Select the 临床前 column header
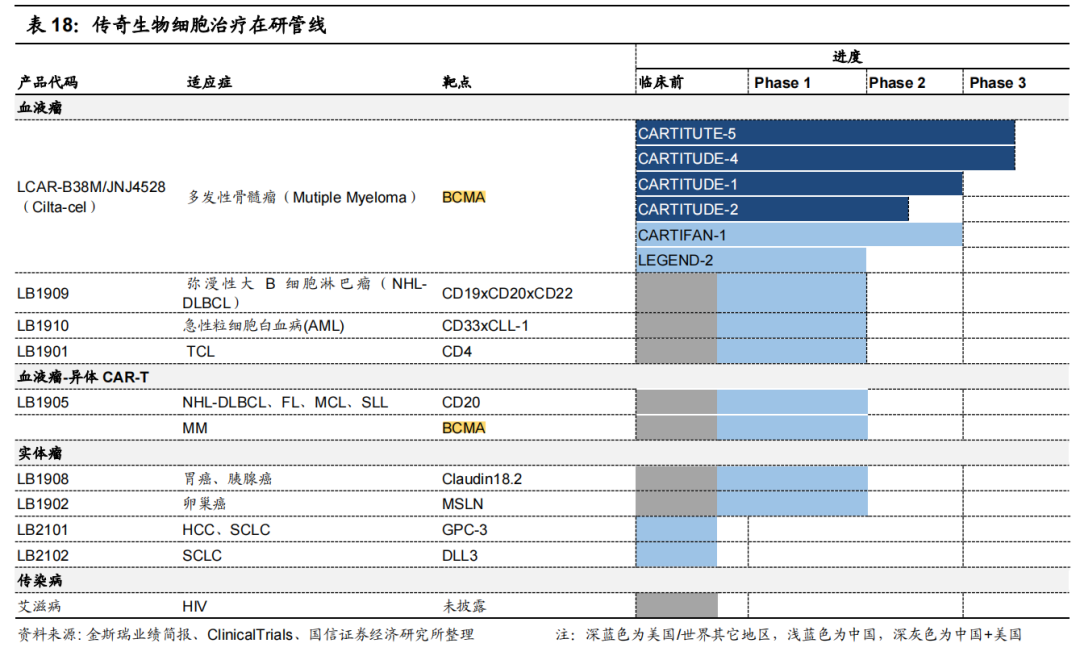The height and width of the screenshot is (660, 1080). click(x=661, y=83)
